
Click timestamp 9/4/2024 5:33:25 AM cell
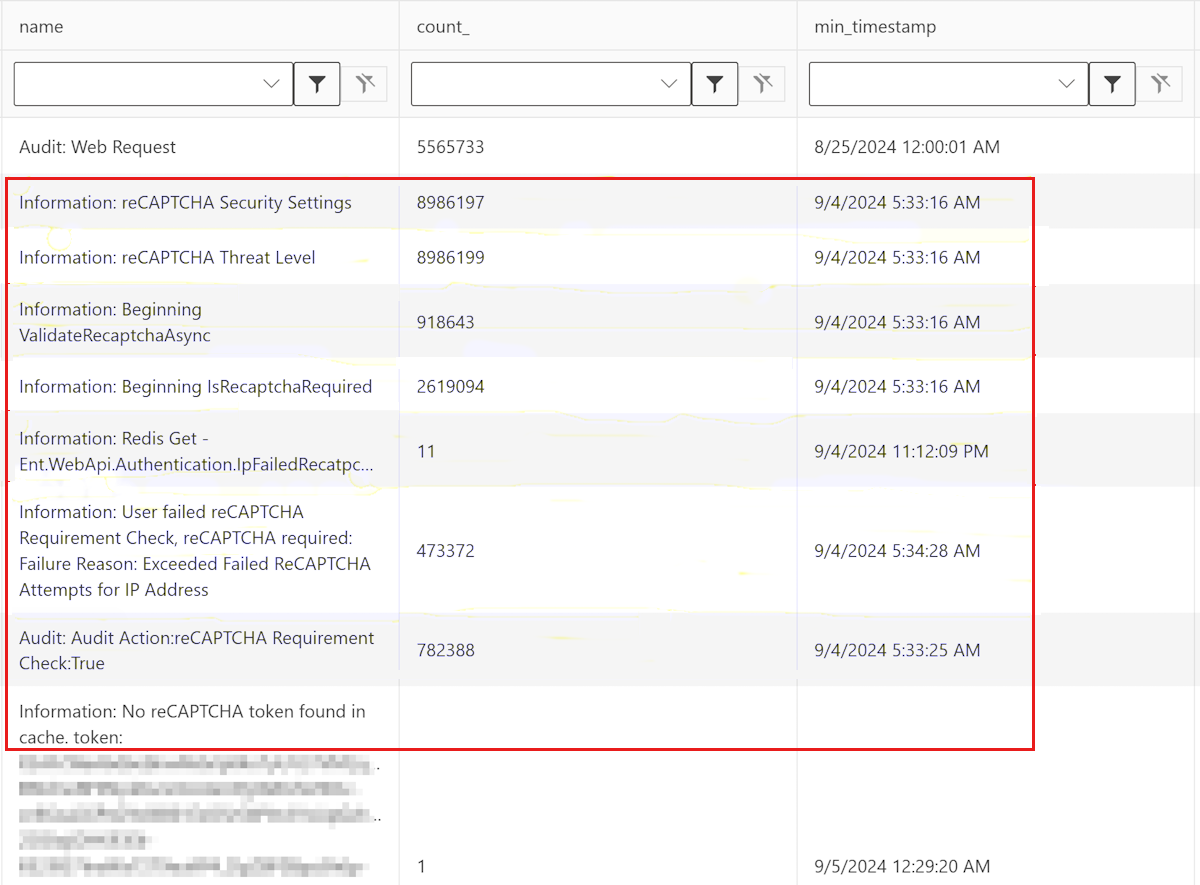897,651
